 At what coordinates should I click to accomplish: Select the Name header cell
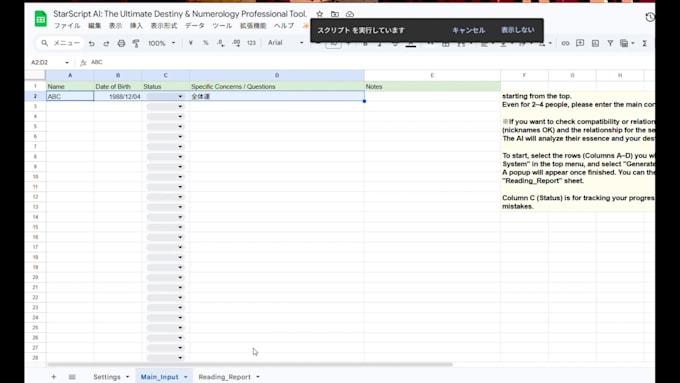pos(70,86)
